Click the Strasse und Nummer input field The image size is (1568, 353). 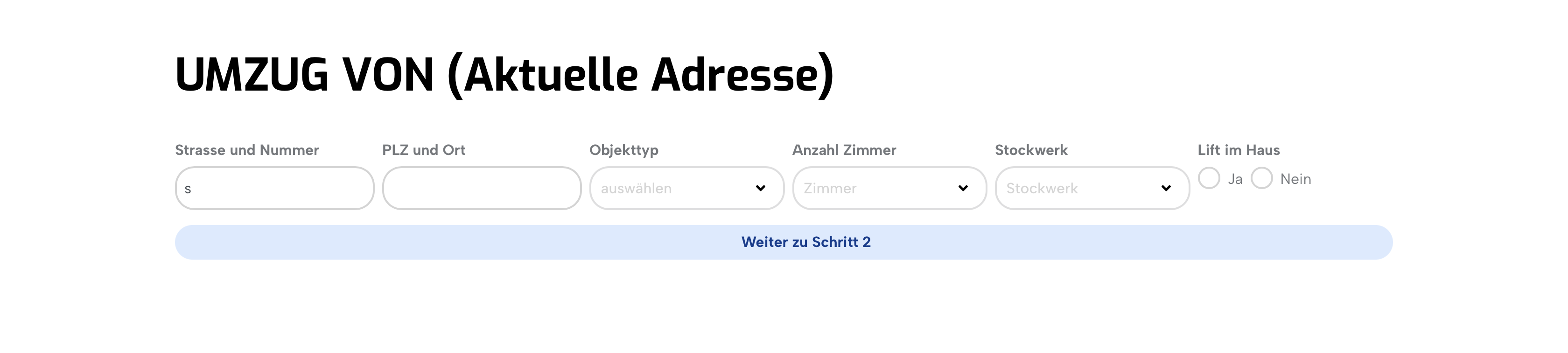(x=274, y=188)
